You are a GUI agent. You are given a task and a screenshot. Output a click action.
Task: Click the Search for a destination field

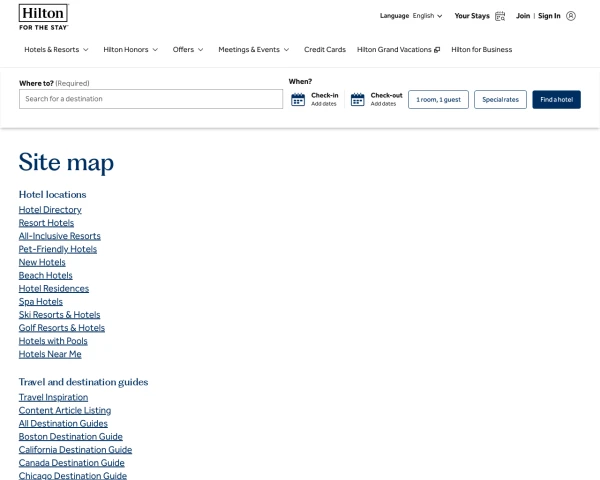(151, 99)
